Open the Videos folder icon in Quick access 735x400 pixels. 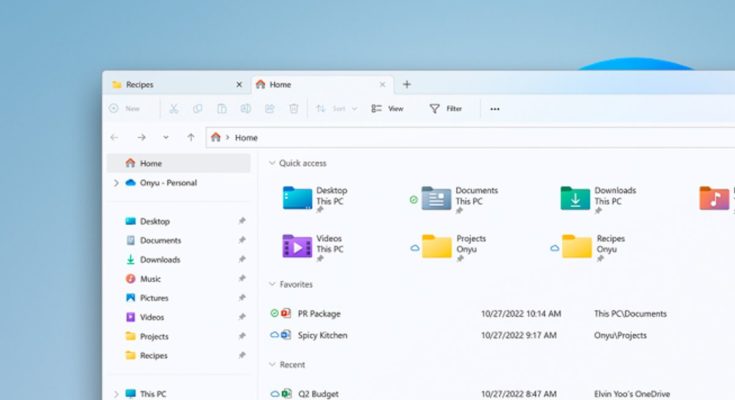(x=297, y=245)
